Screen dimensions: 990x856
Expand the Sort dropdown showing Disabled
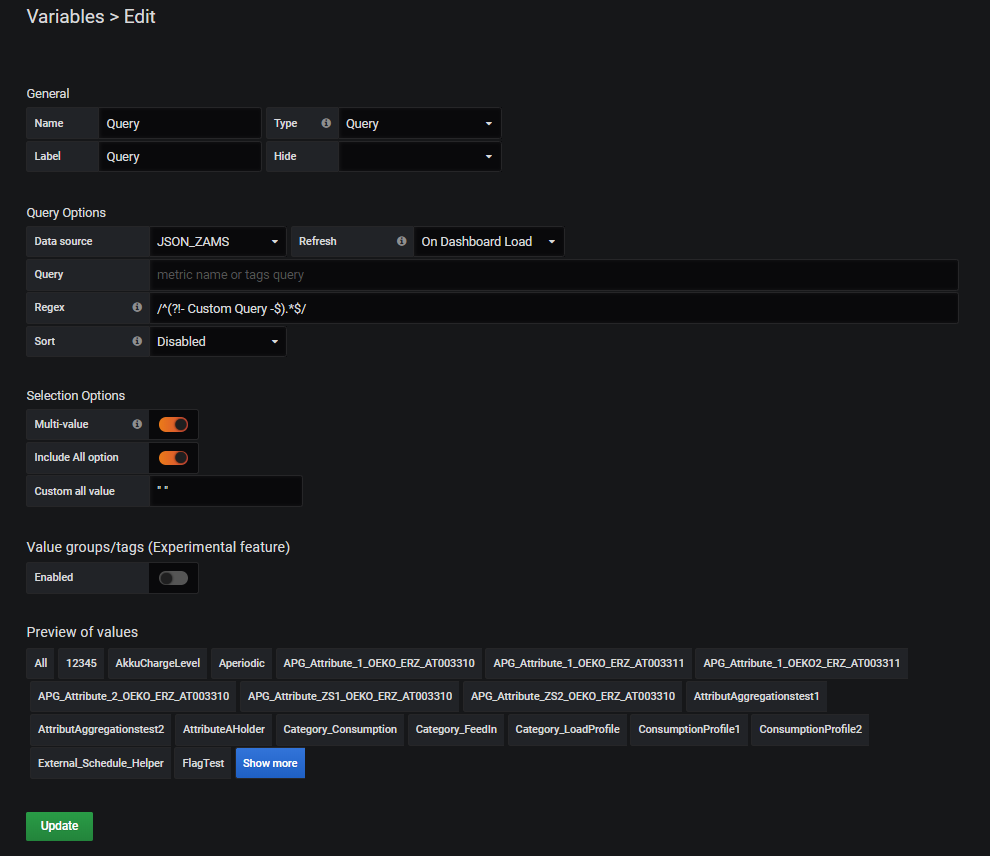click(218, 342)
